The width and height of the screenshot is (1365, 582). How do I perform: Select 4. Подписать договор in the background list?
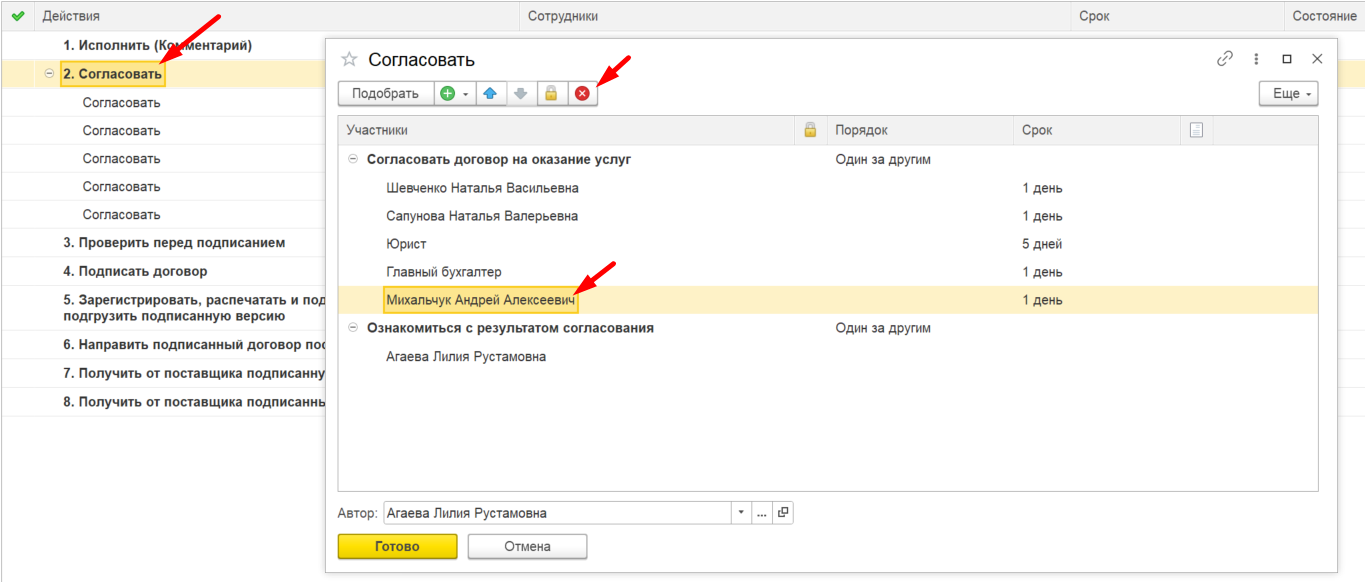click(136, 271)
